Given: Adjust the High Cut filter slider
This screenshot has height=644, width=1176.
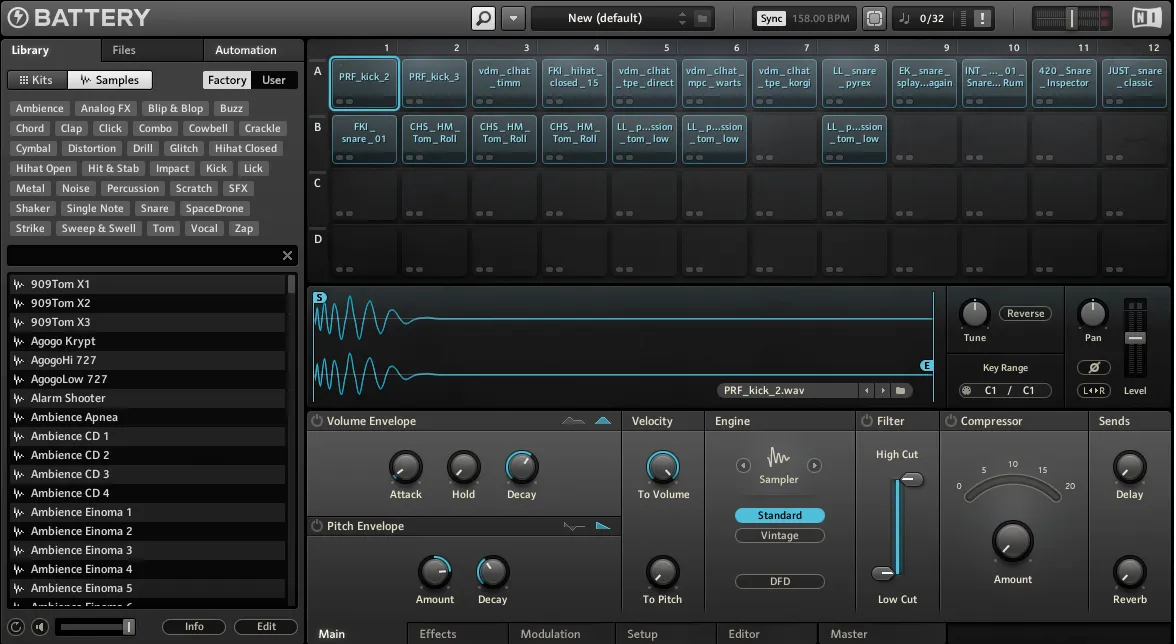Looking at the screenshot, I should point(911,479).
